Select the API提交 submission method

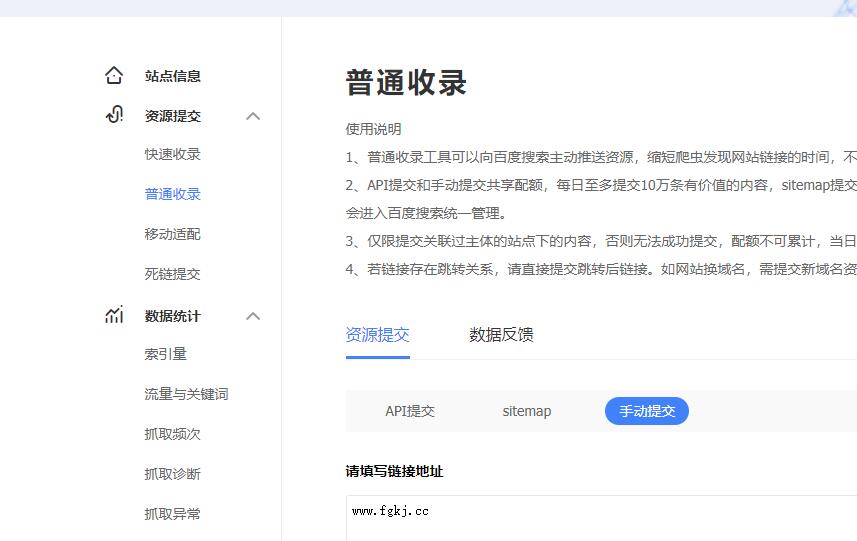pos(410,411)
